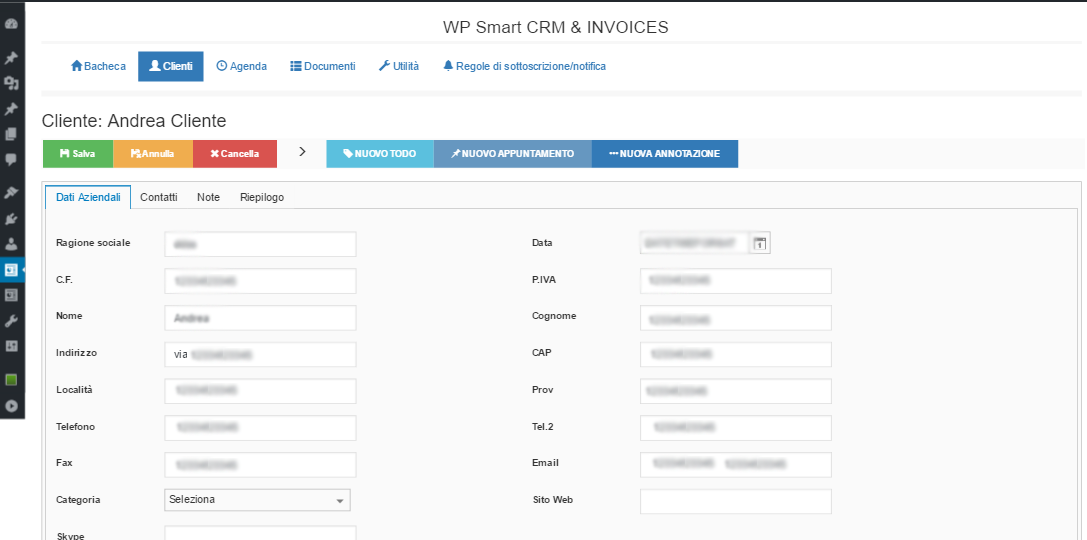Click the green Salva button
This screenshot has height=540, width=1087.
click(77, 154)
